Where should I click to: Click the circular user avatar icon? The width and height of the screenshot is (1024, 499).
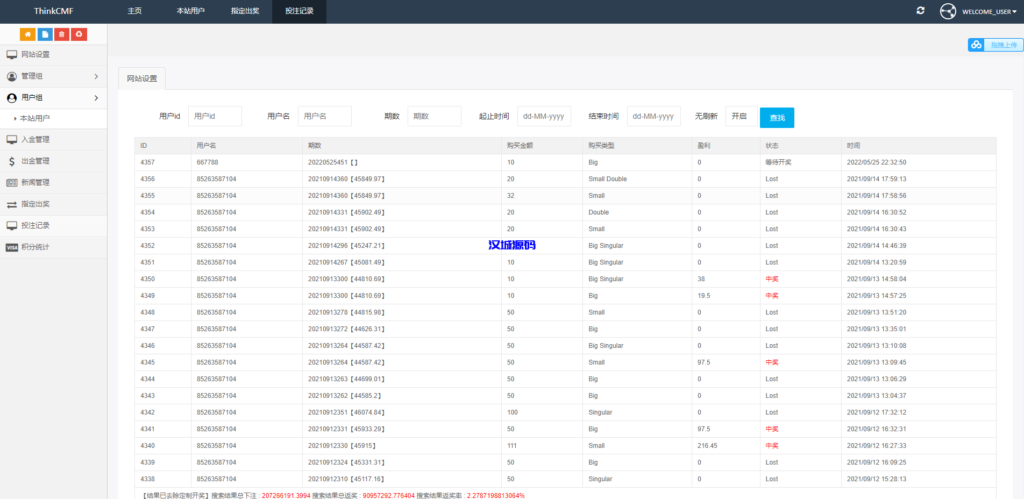(x=948, y=11)
